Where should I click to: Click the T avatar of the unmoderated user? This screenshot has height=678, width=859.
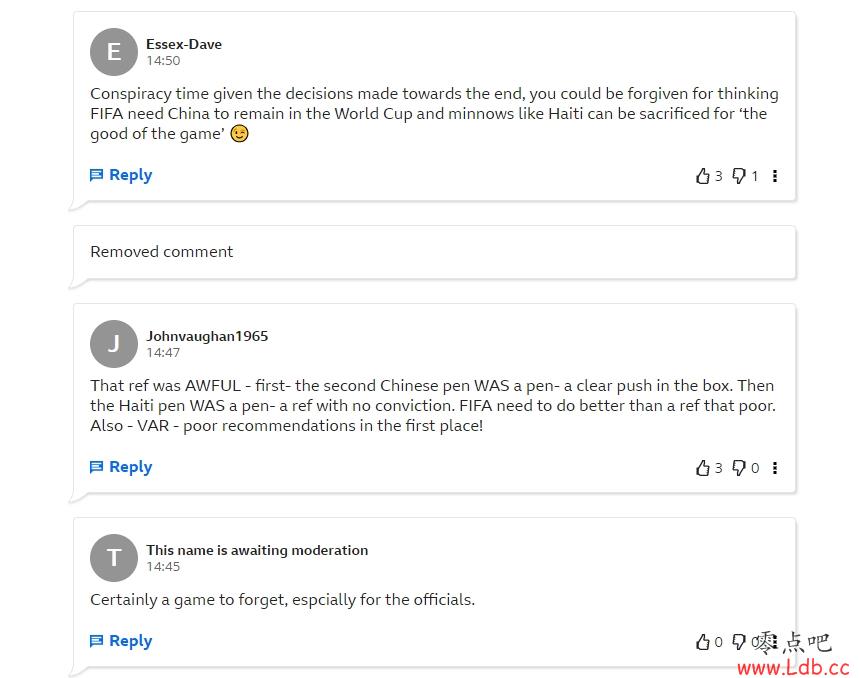click(x=114, y=558)
